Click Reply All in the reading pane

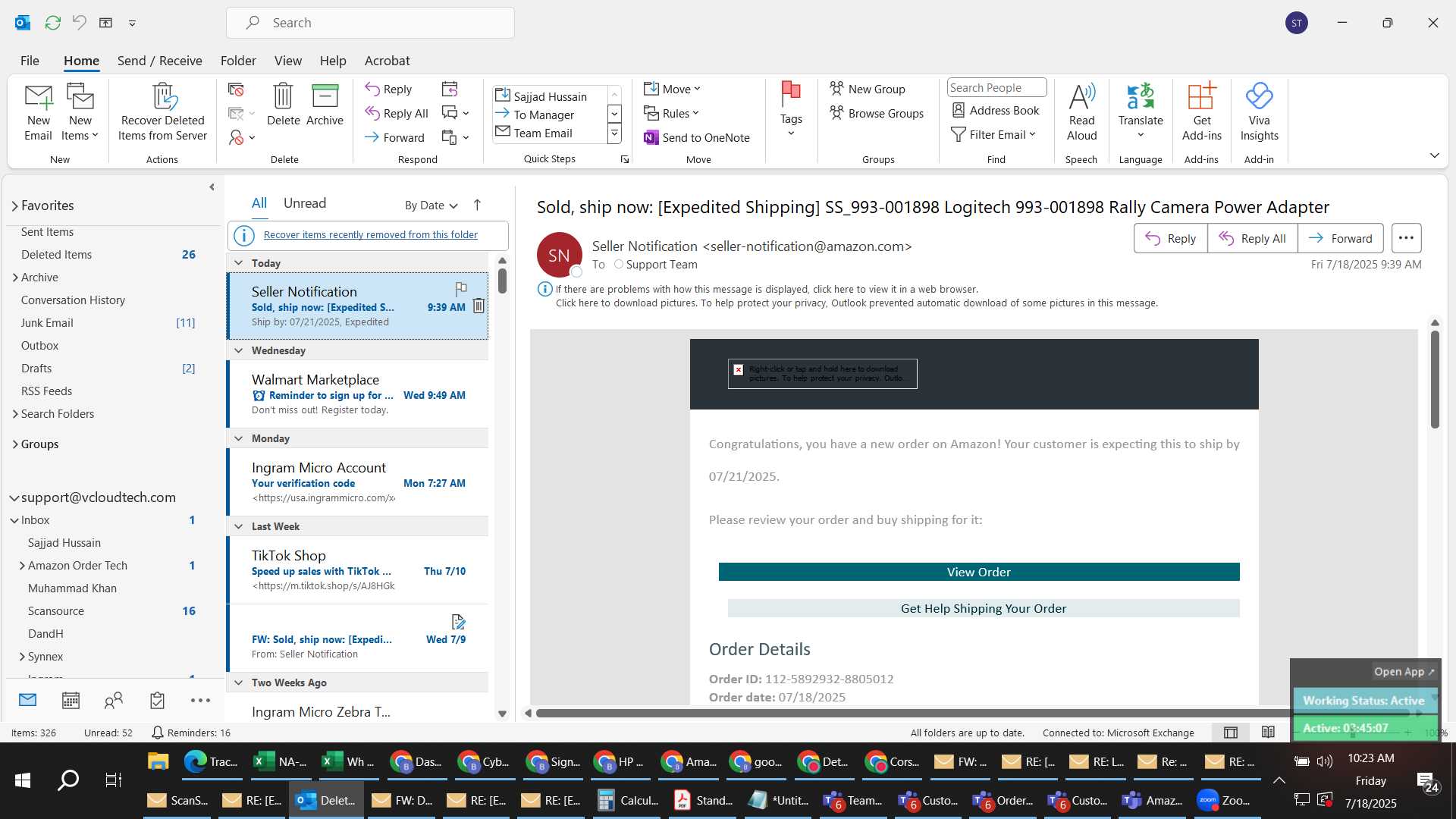tap(1252, 238)
